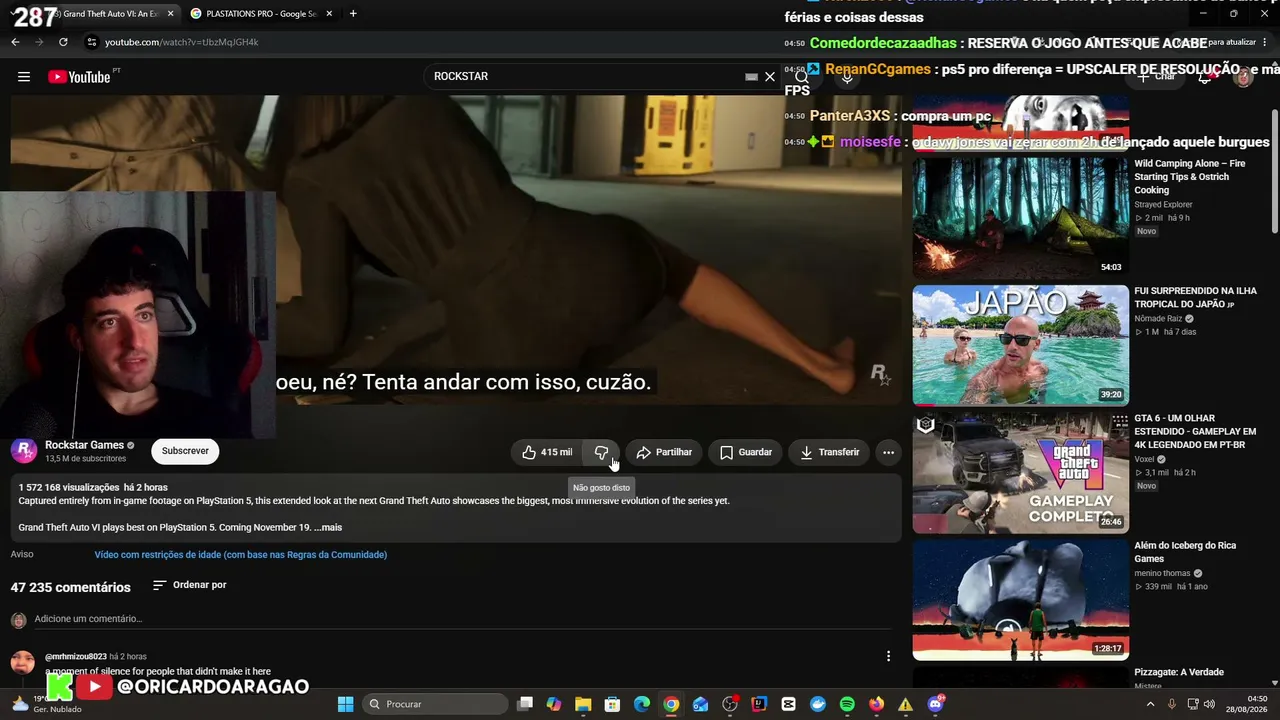This screenshot has width=1280, height=720.
Task: Open Microsoft Store from the taskbar
Action: click(x=612, y=704)
